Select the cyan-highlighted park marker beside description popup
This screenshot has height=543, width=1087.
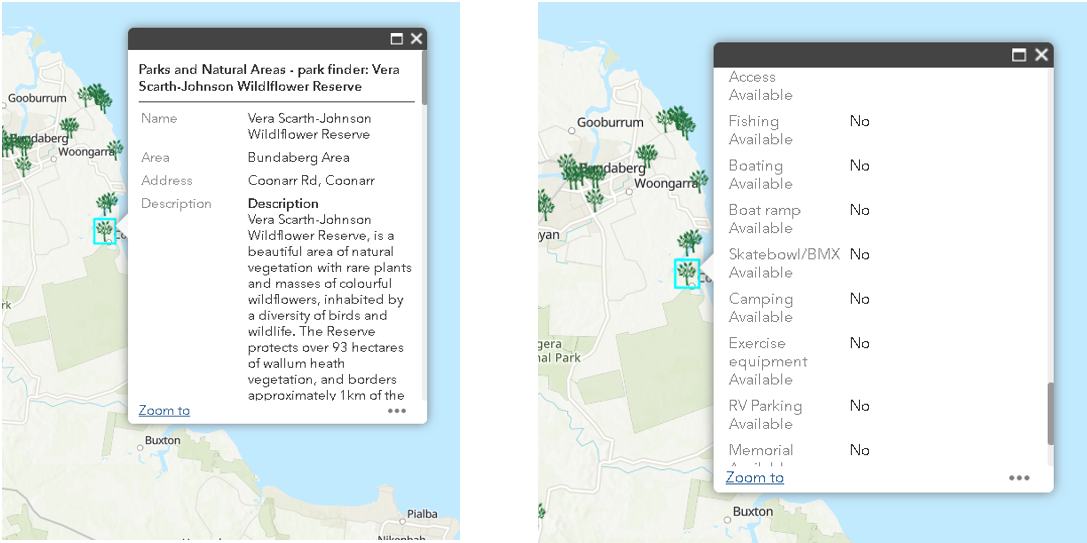tap(105, 230)
